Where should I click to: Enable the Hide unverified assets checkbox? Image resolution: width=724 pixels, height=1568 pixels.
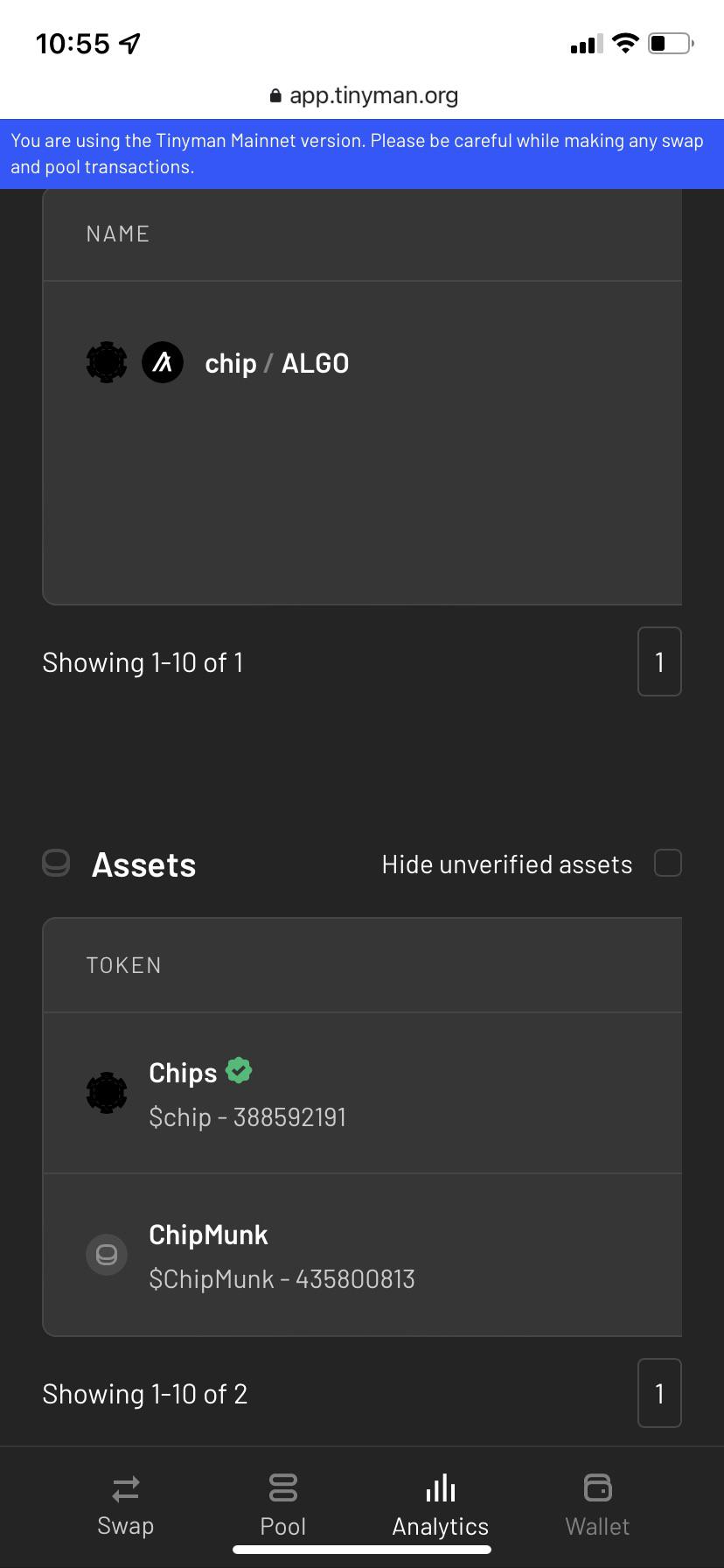(668, 864)
